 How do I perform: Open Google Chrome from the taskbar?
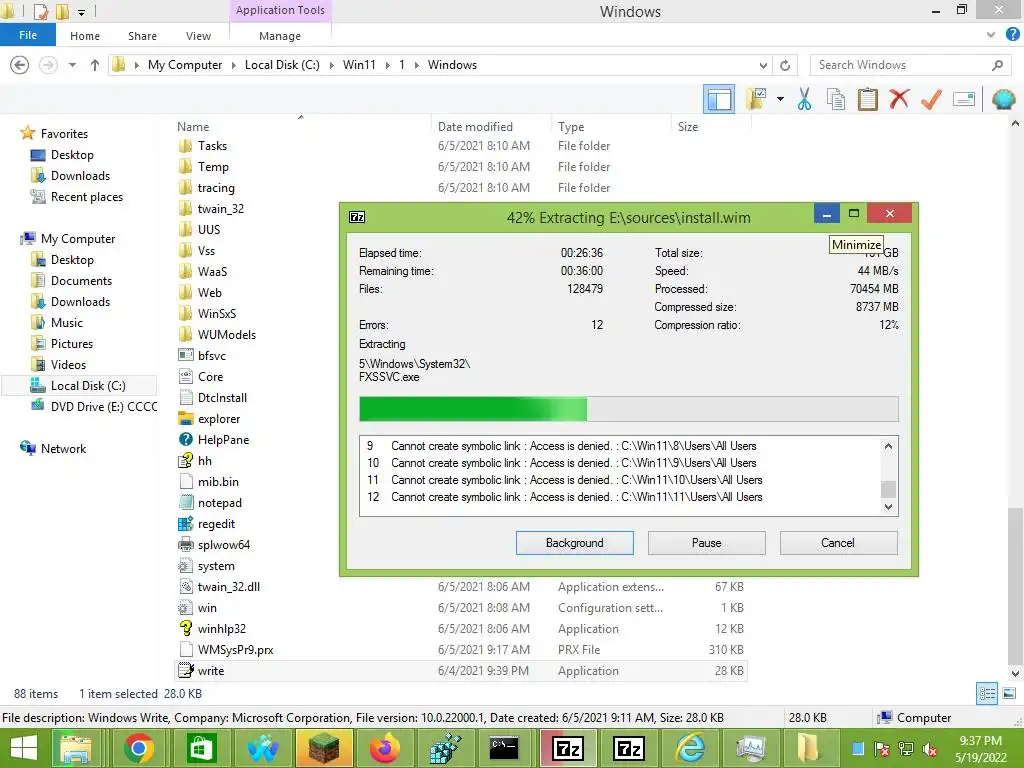tap(138, 749)
